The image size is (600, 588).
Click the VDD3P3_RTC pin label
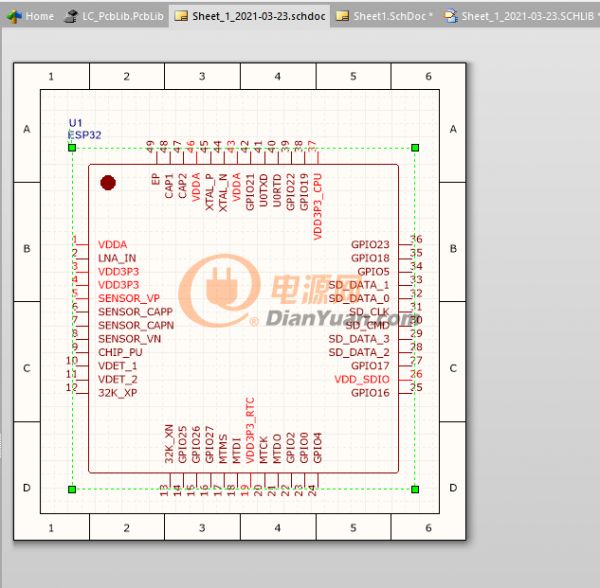[250, 430]
